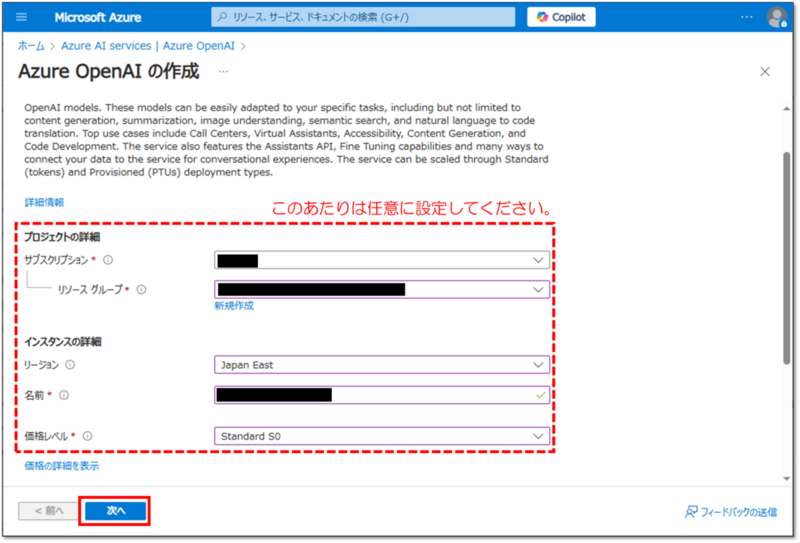800x543 pixels.
Task: Click the form scrollbar up arrow
Action: pos(787,109)
